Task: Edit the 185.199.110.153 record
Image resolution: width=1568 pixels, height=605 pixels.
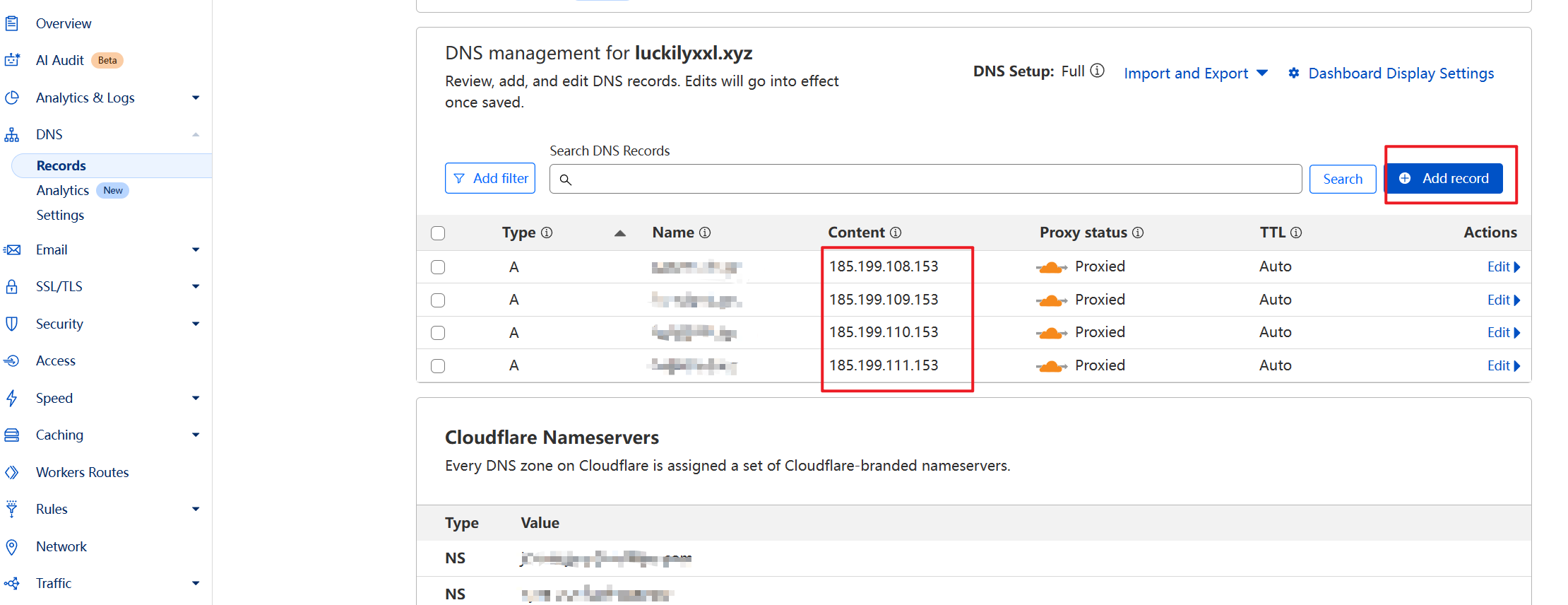Action: (x=1503, y=333)
